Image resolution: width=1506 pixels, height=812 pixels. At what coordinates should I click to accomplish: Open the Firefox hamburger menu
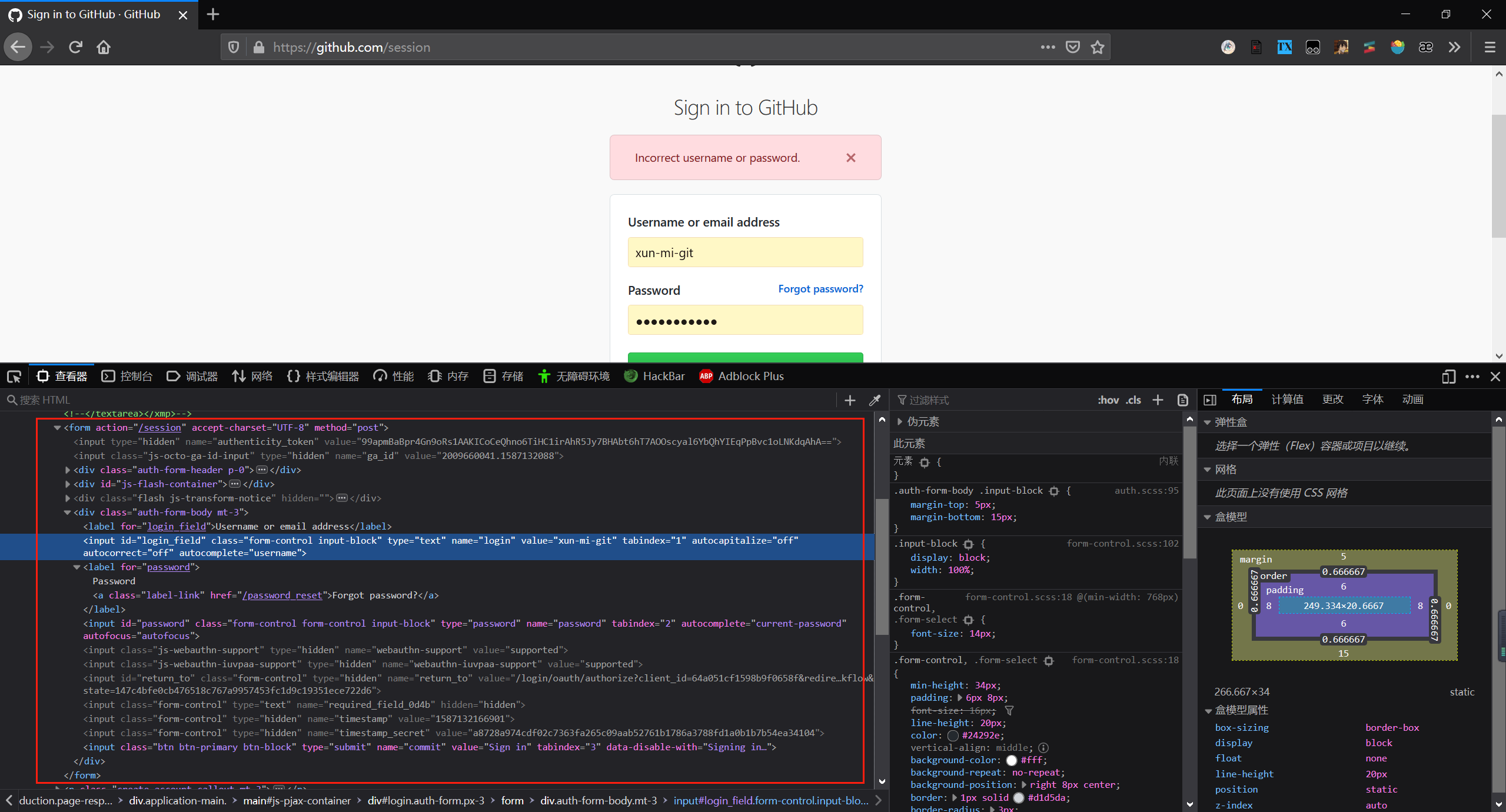(1490, 47)
